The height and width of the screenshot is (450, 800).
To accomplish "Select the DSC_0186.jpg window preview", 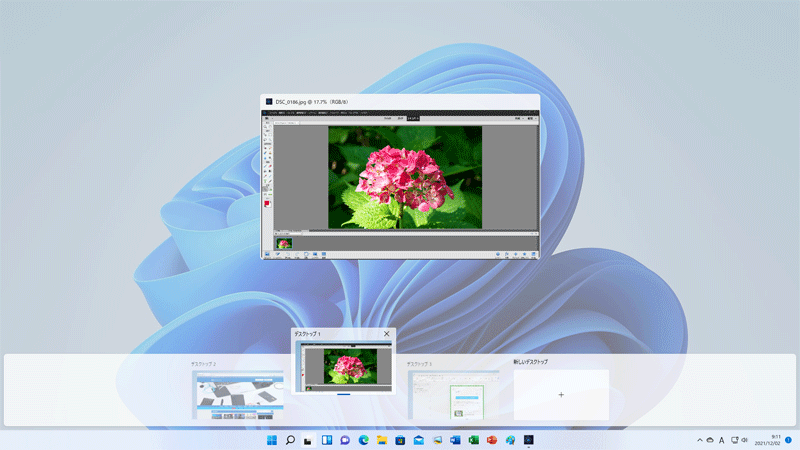I will pyautogui.click(x=400, y=184).
